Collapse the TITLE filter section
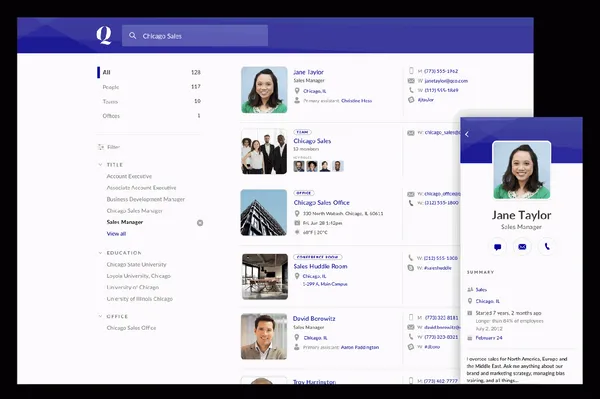The image size is (600, 399). pos(100,164)
